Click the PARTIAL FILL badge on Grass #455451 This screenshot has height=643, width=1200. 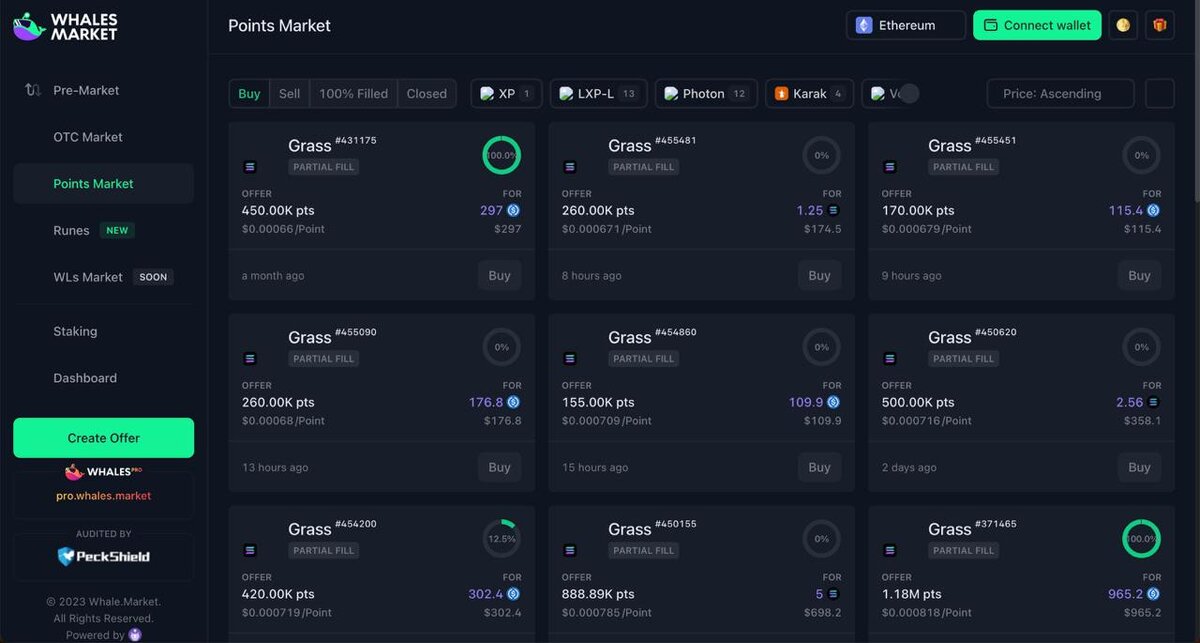964,167
